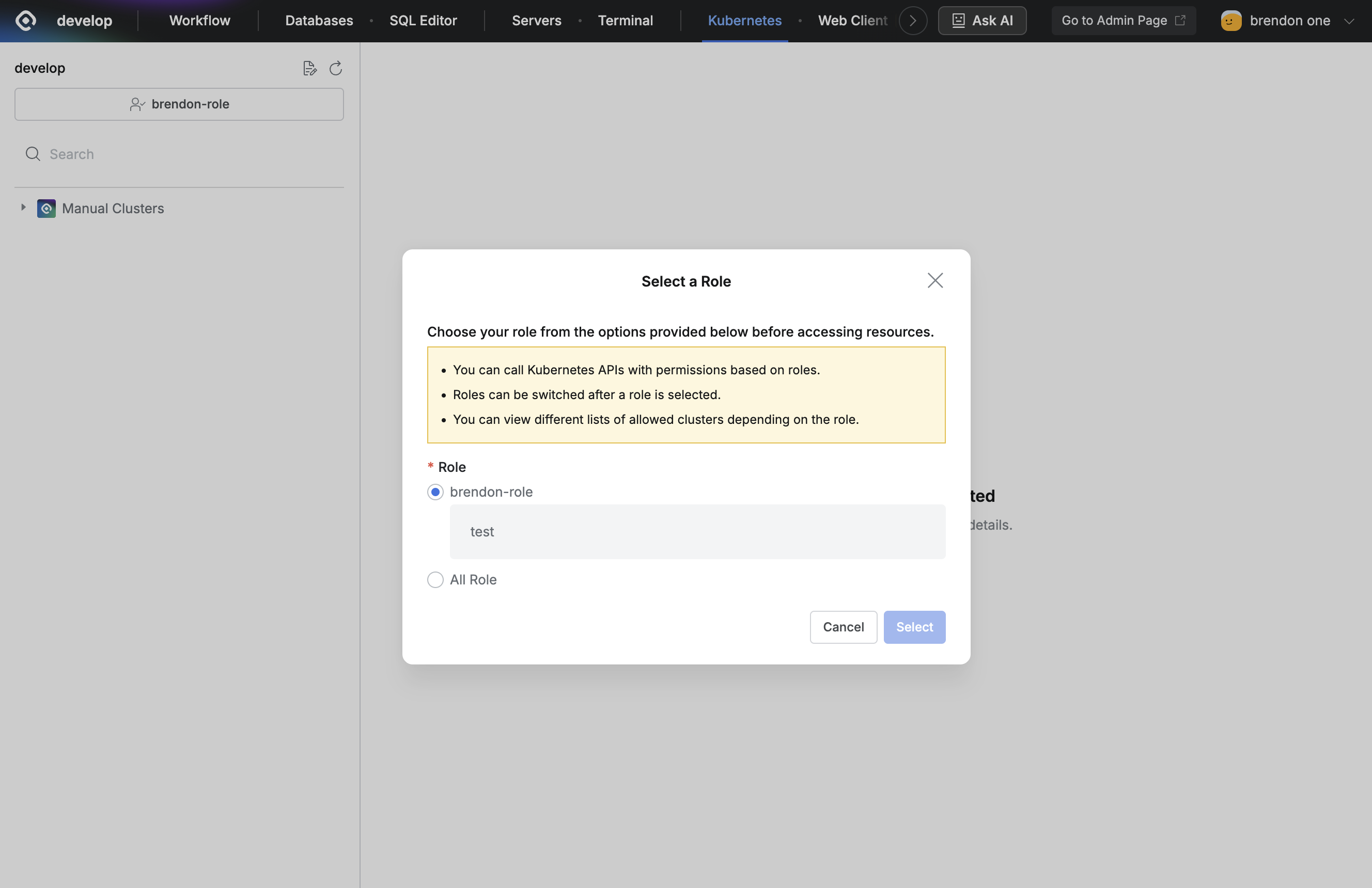1372x888 pixels.
Task: Click the magnifier search icon
Action: click(33, 154)
